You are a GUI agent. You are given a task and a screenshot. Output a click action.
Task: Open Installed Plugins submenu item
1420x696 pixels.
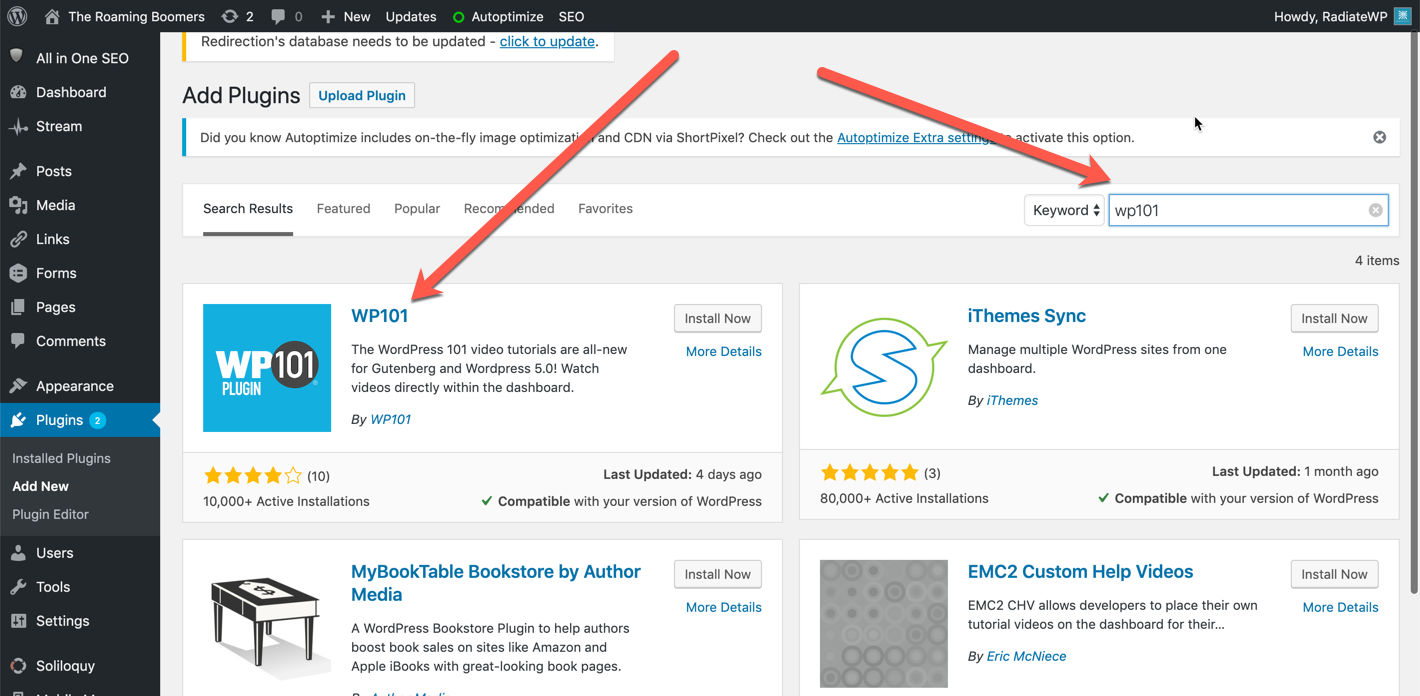(61, 458)
